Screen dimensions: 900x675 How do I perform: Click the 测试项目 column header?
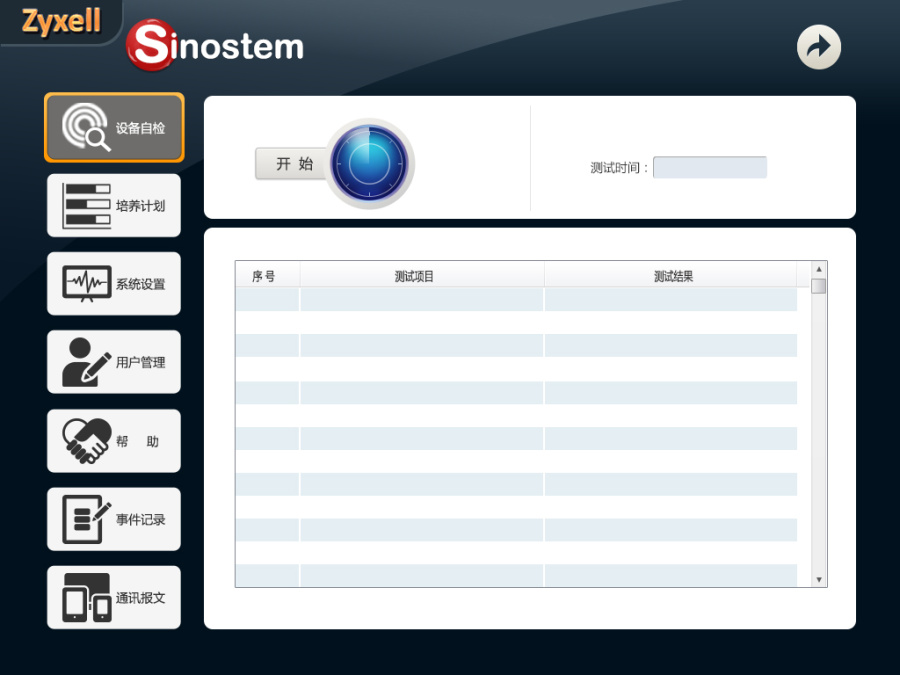[422, 275]
